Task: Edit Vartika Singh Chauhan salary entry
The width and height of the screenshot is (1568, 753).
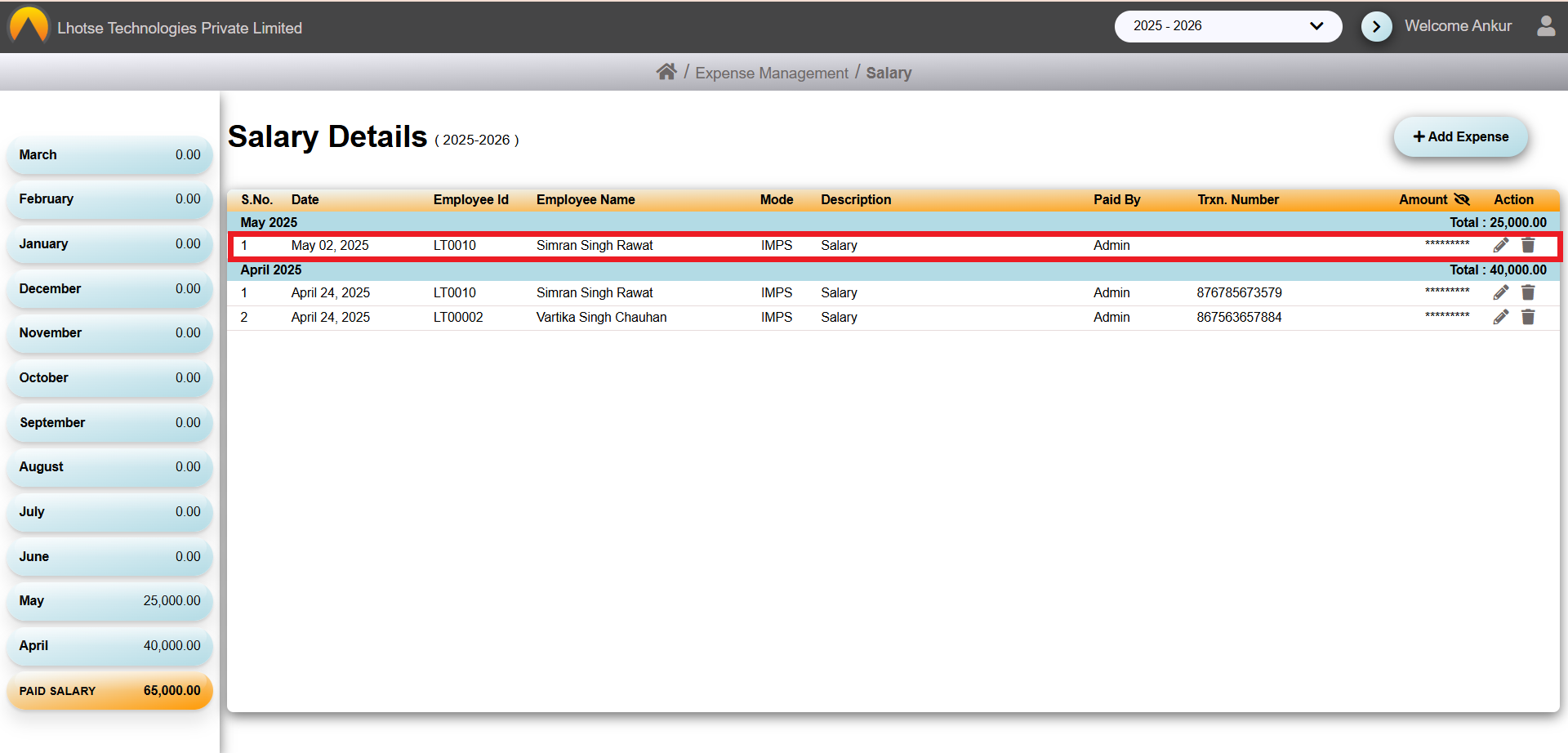Action: 1501,317
